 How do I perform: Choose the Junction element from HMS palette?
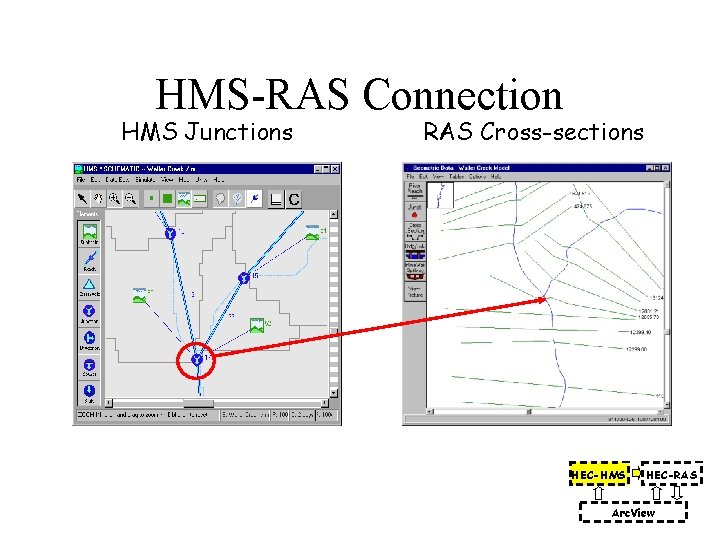point(89,314)
